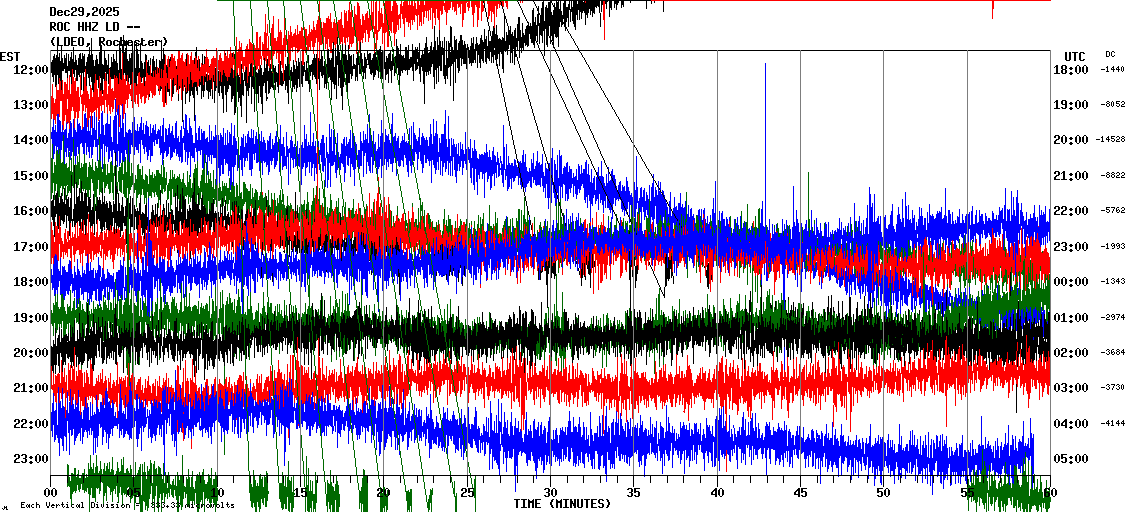The width and height of the screenshot is (1130, 519).
Task: Click the -4144 DC offset value
Action: [1114, 423]
